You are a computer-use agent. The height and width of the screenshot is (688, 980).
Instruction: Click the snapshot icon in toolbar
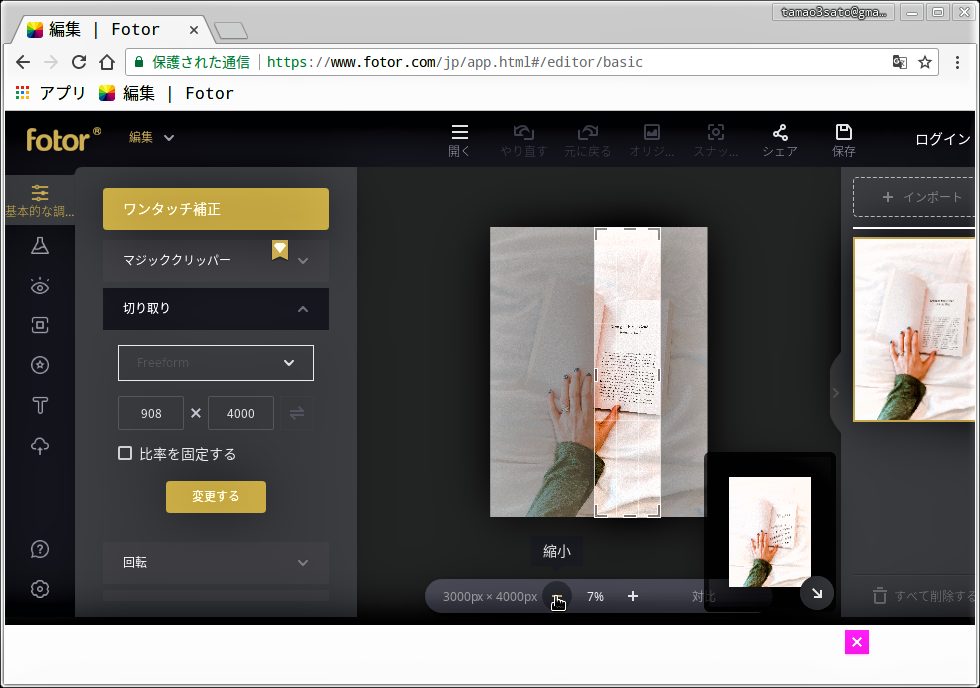(x=716, y=132)
